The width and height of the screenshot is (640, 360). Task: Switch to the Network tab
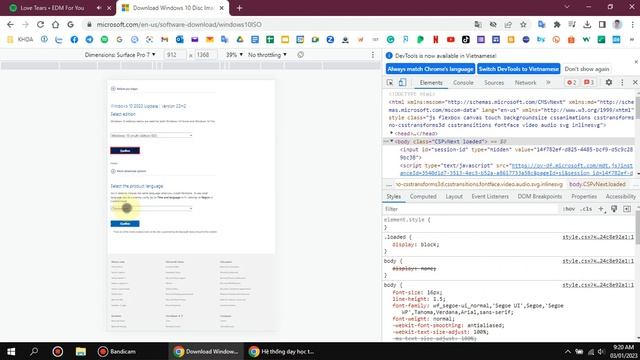525,82
